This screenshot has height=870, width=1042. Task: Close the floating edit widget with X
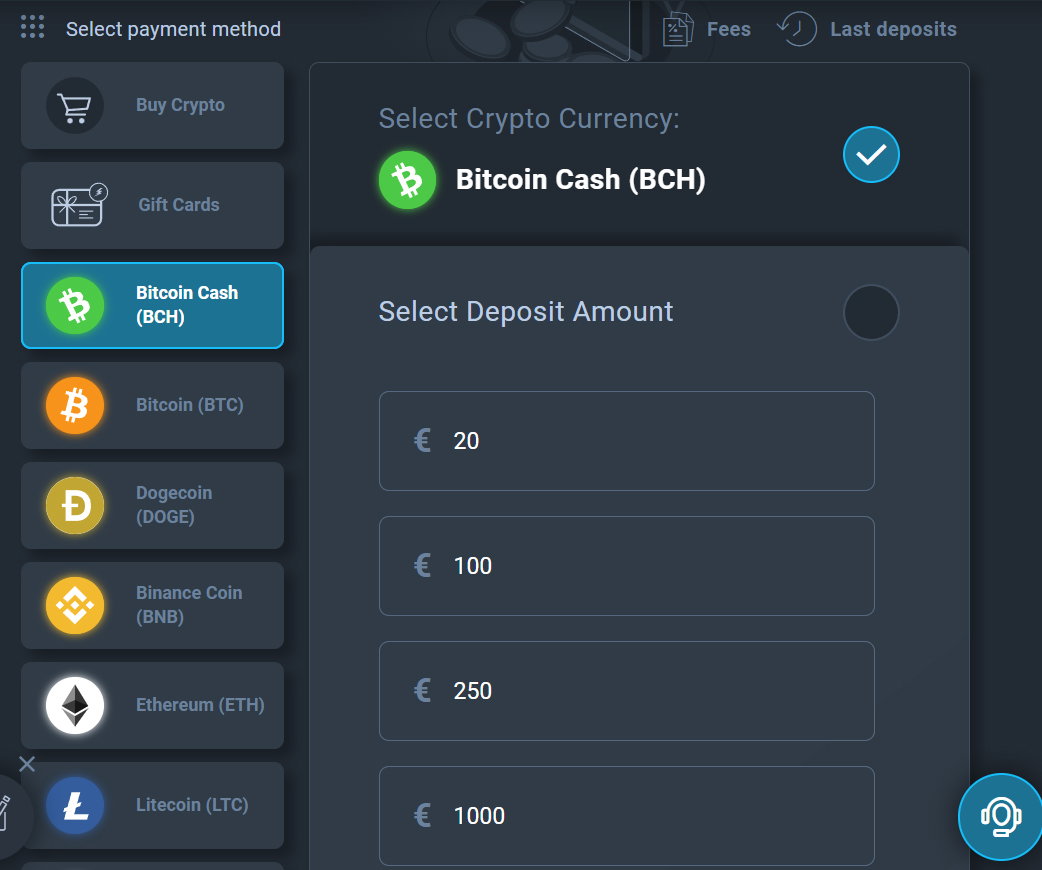pyautogui.click(x=27, y=764)
